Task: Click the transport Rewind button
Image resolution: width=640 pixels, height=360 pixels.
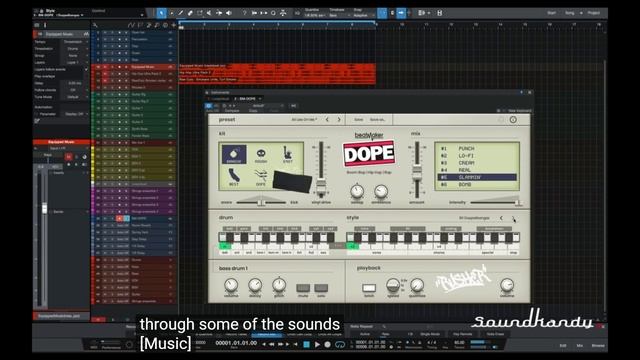Action: click(x=271, y=344)
